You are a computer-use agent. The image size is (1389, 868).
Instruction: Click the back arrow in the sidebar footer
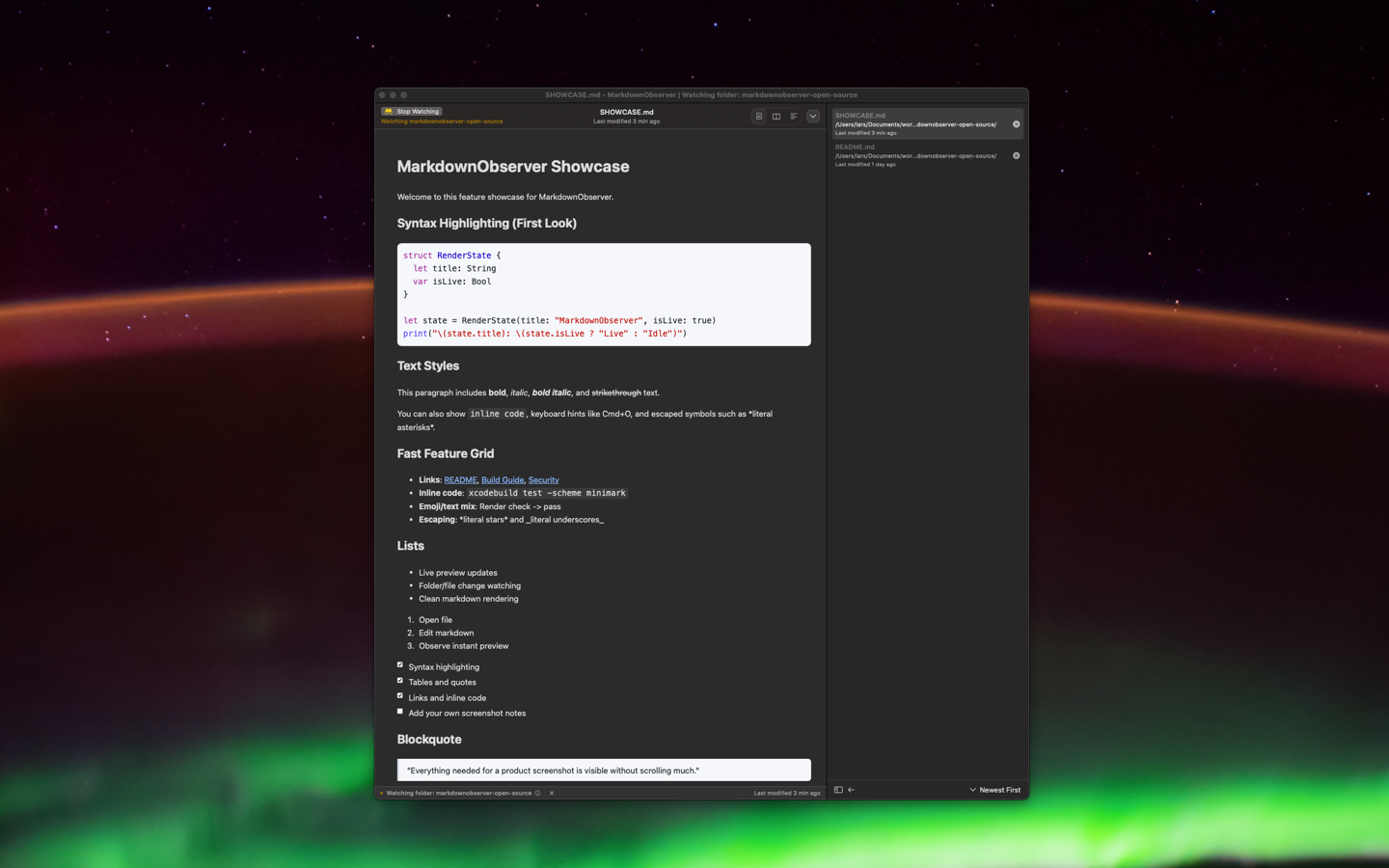coord(852,790)
